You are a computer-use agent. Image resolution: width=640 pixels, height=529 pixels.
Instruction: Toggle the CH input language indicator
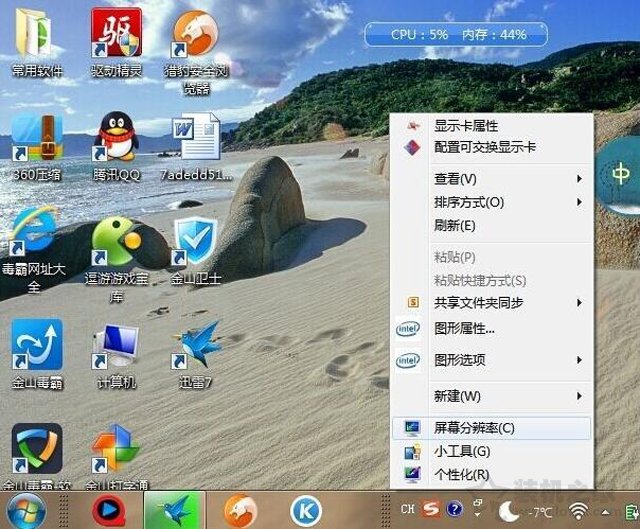click(x=408, y=510)
